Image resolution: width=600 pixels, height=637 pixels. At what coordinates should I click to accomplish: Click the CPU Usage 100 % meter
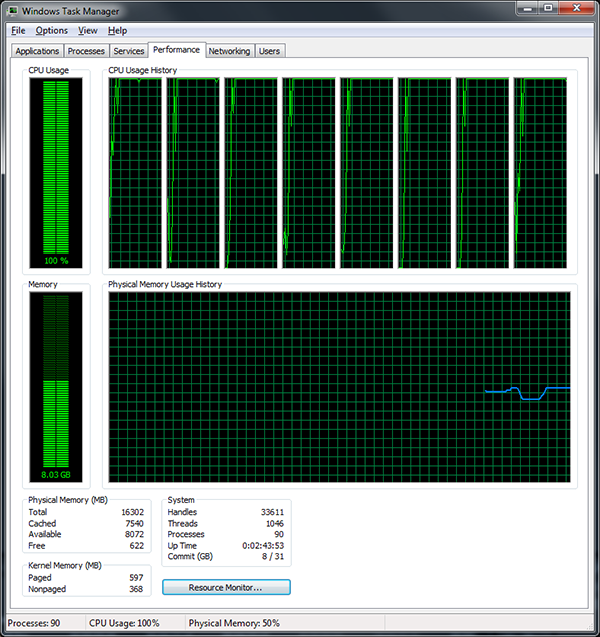tap(56, 173)
